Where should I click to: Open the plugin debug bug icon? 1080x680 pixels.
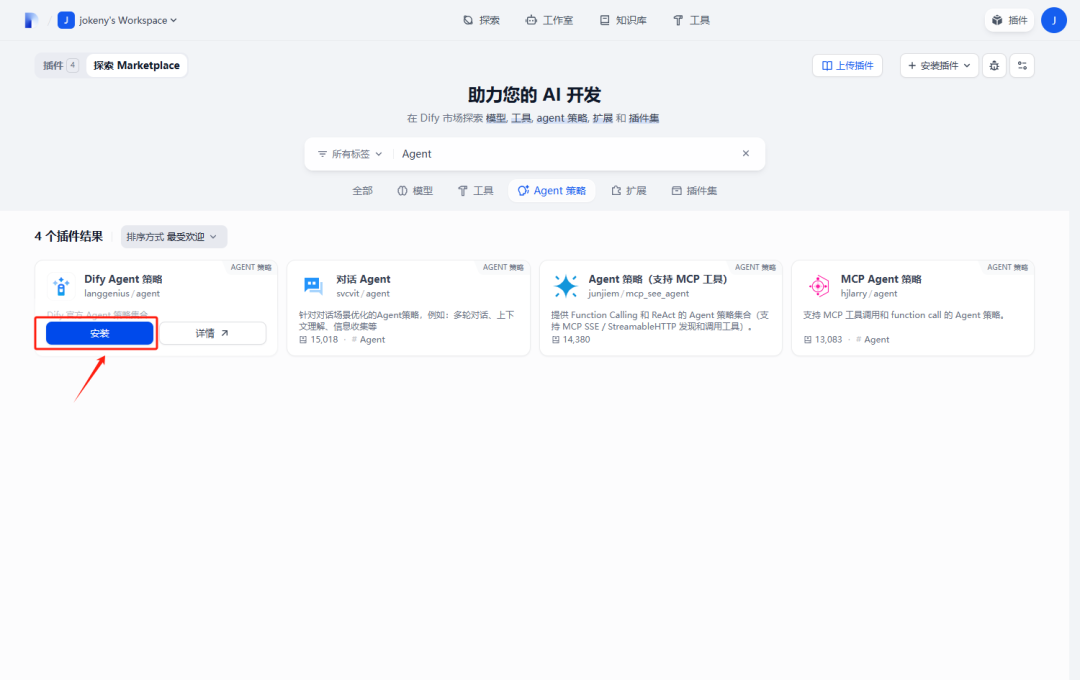994,65
